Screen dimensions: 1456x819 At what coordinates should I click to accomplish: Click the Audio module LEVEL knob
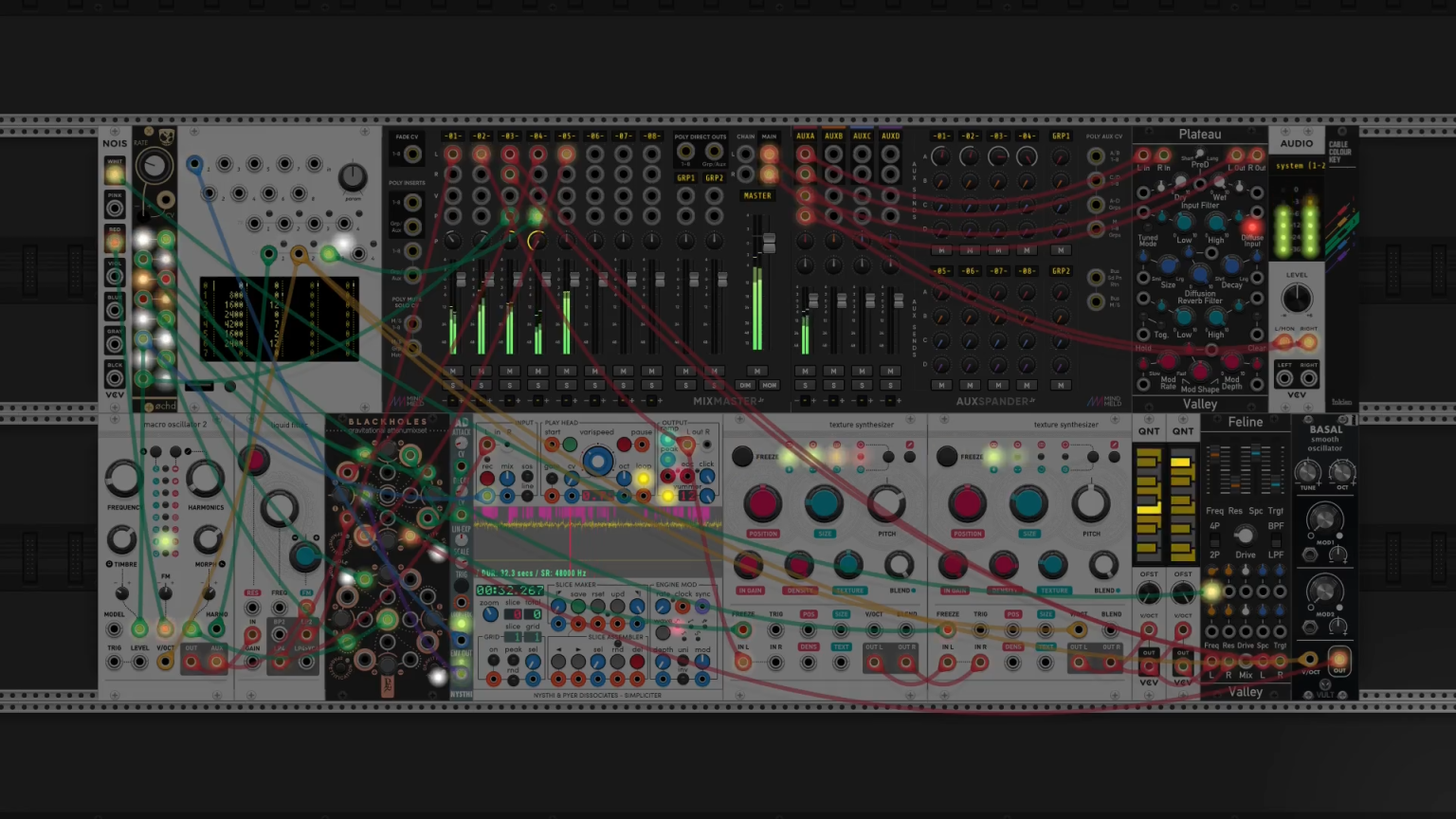[1297, 299]
